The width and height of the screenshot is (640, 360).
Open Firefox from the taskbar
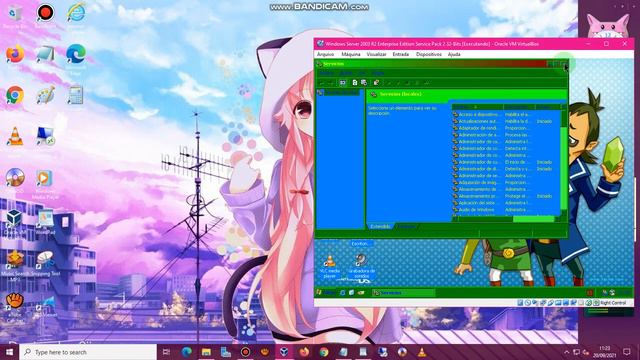pos(304,351)
